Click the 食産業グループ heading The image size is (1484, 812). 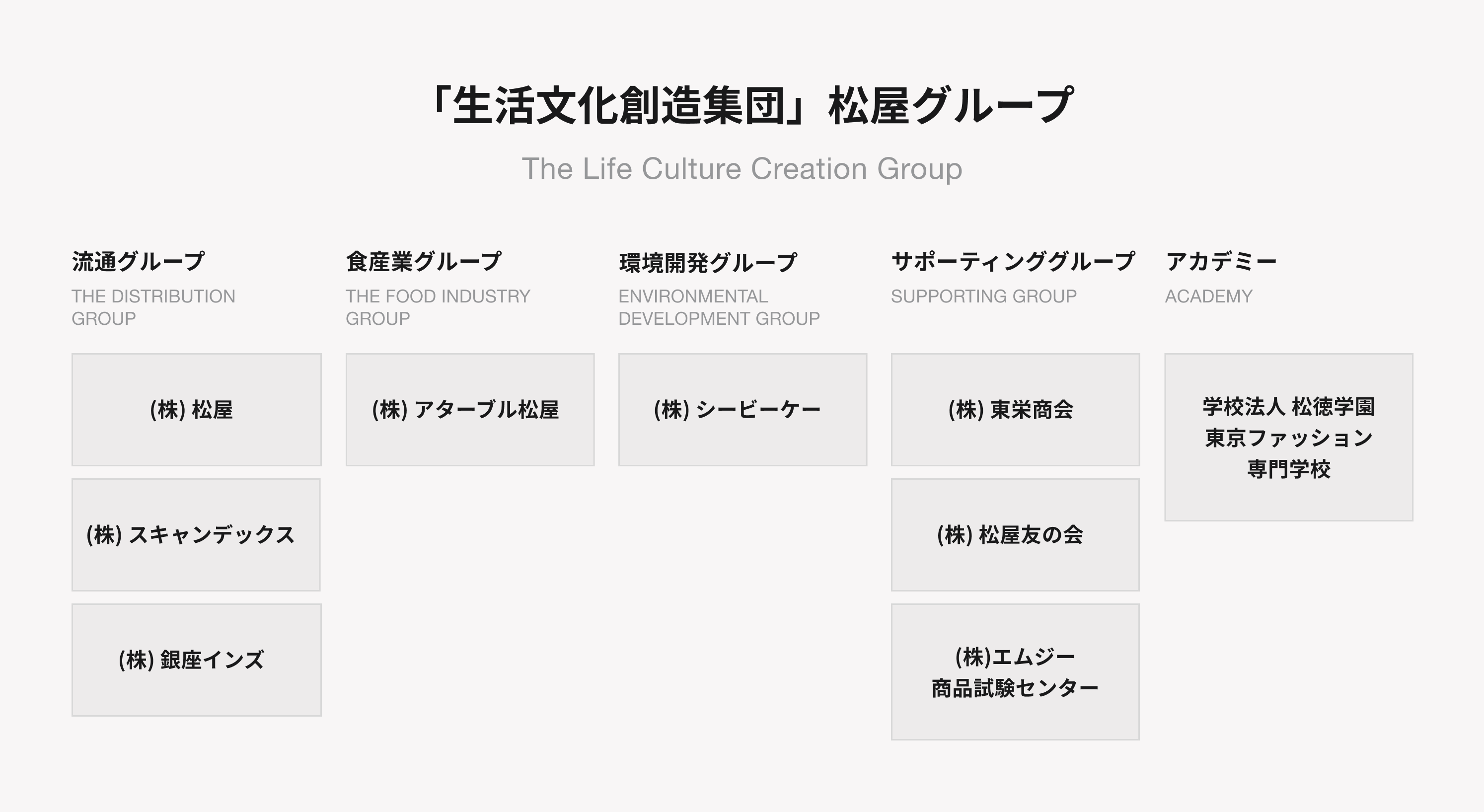click(x=424, y=261)
